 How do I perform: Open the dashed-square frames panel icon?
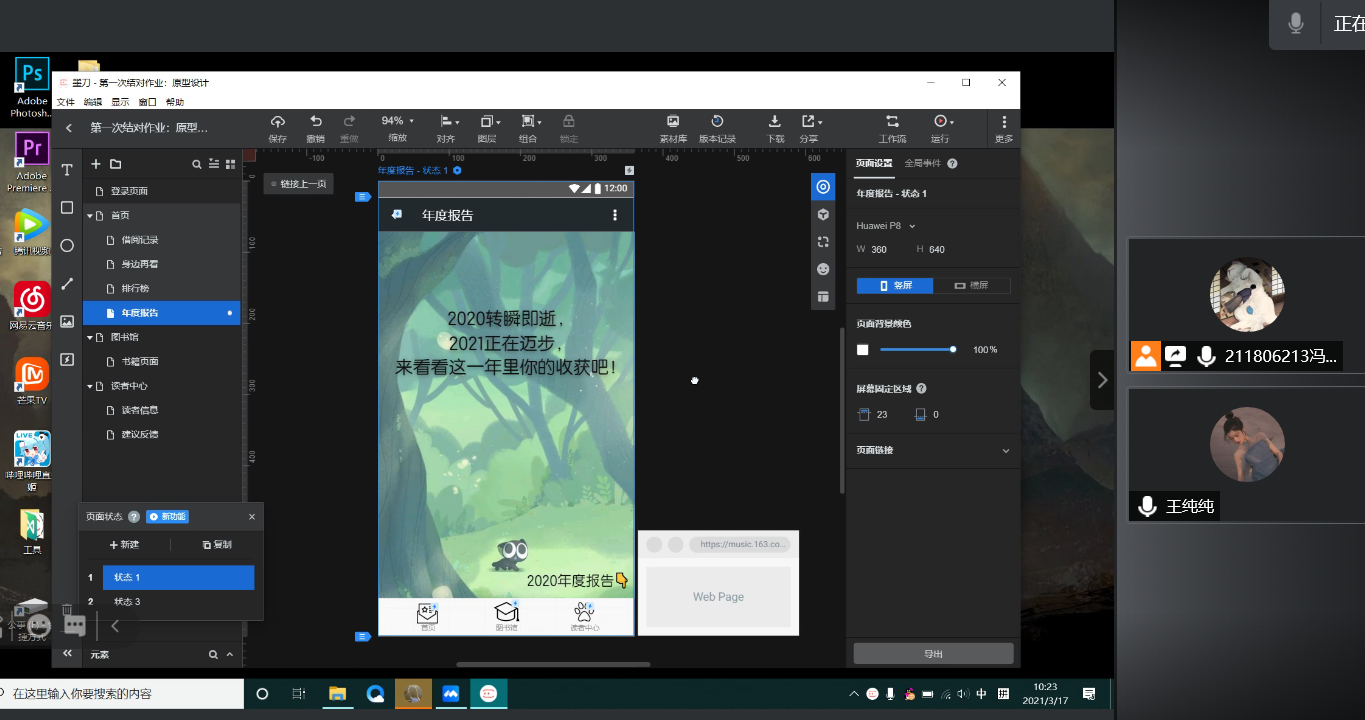pyautogui.click(x=823, y=241)
